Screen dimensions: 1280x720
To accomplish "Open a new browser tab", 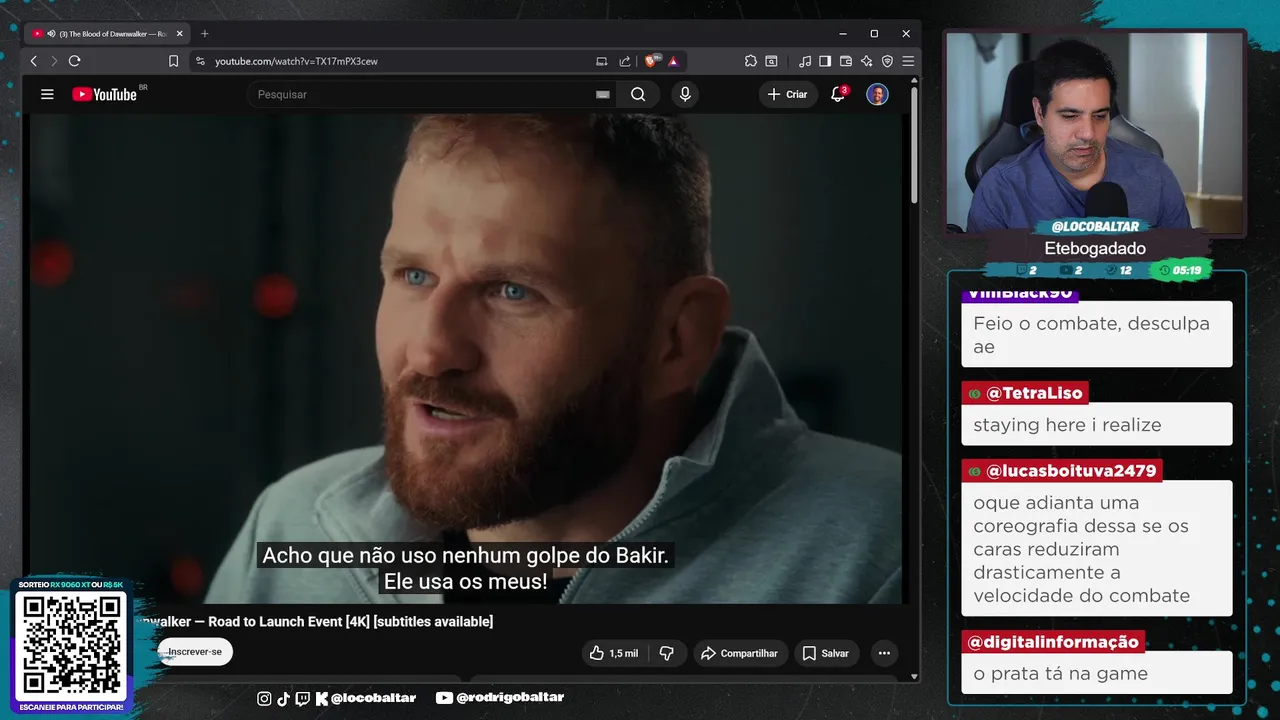I will pyautogui.click(x=205, y=34).
